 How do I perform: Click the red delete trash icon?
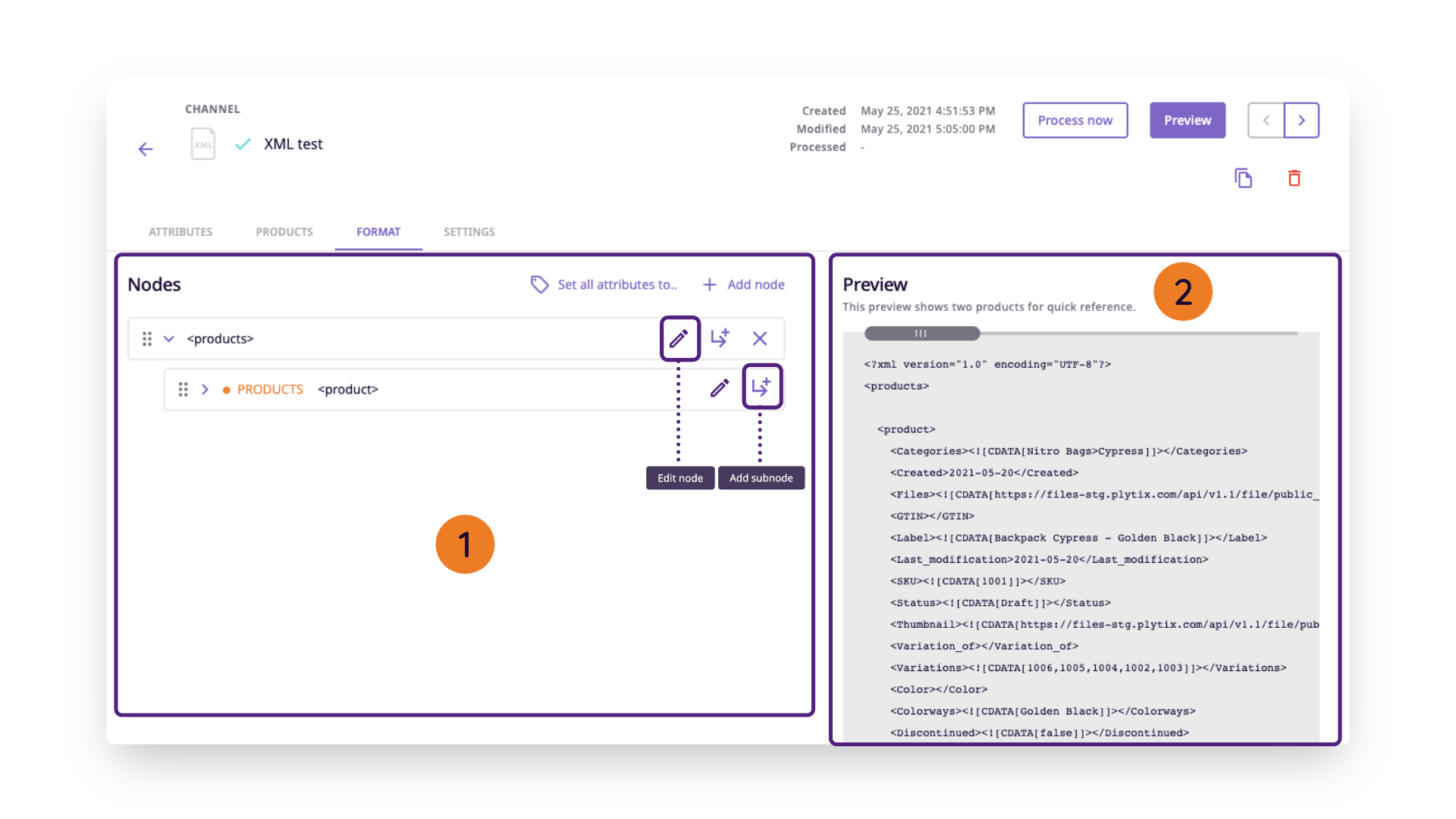1294,178
